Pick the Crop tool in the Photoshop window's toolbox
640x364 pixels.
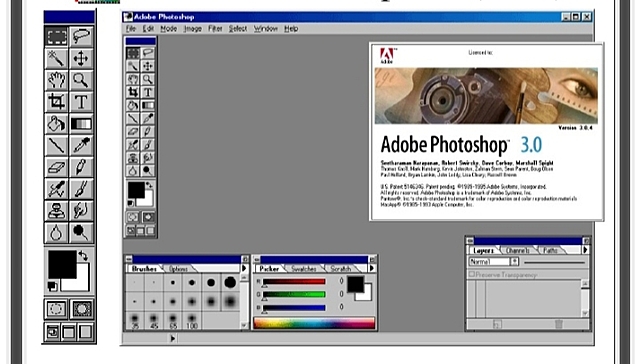tap(133, 92)
